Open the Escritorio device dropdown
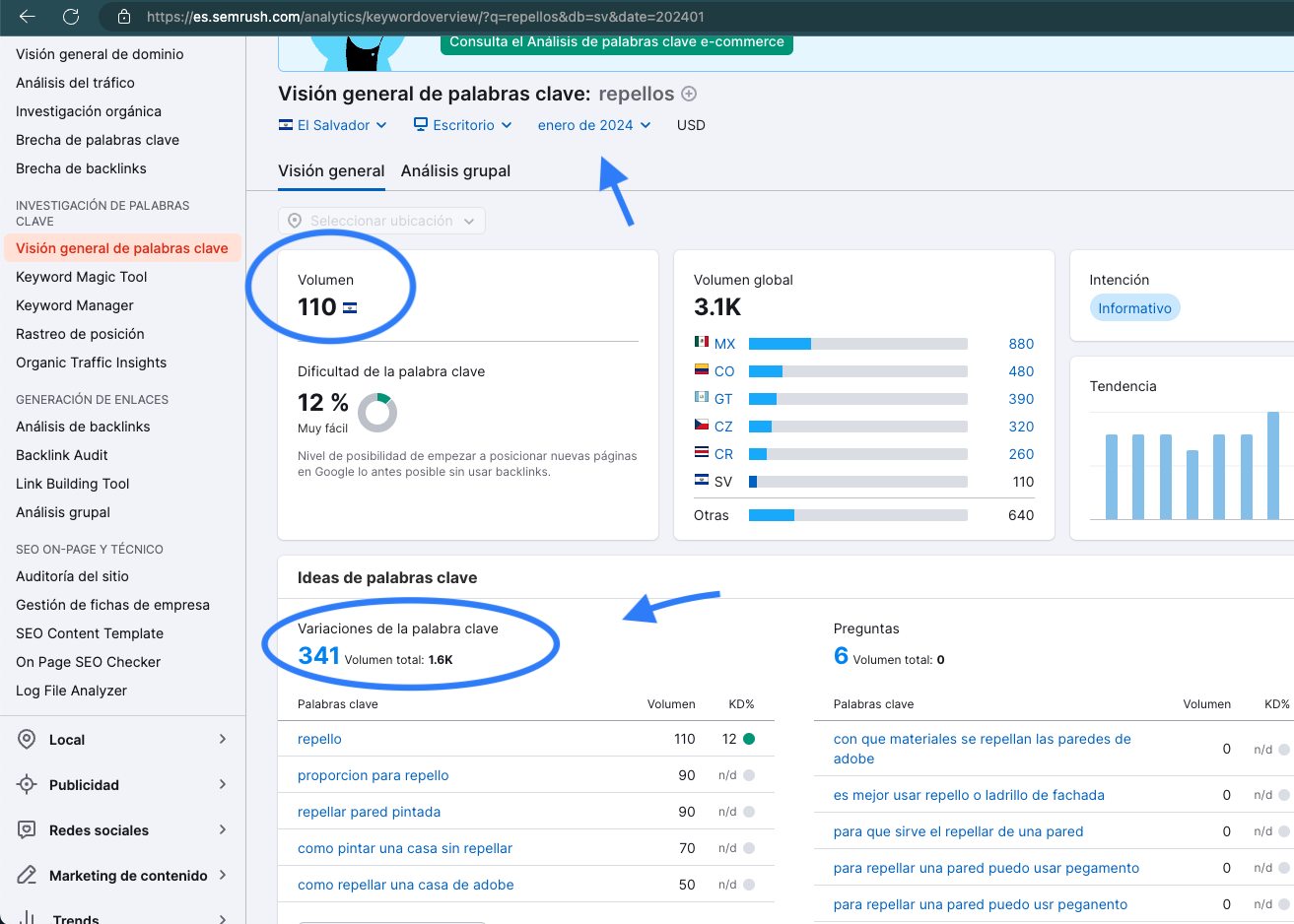 462,125
